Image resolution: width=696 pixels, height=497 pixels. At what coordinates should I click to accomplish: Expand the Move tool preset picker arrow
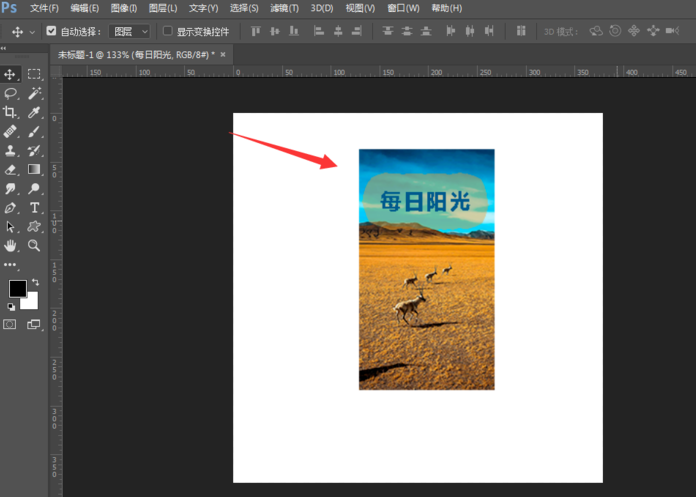click(x=32, y=31)
